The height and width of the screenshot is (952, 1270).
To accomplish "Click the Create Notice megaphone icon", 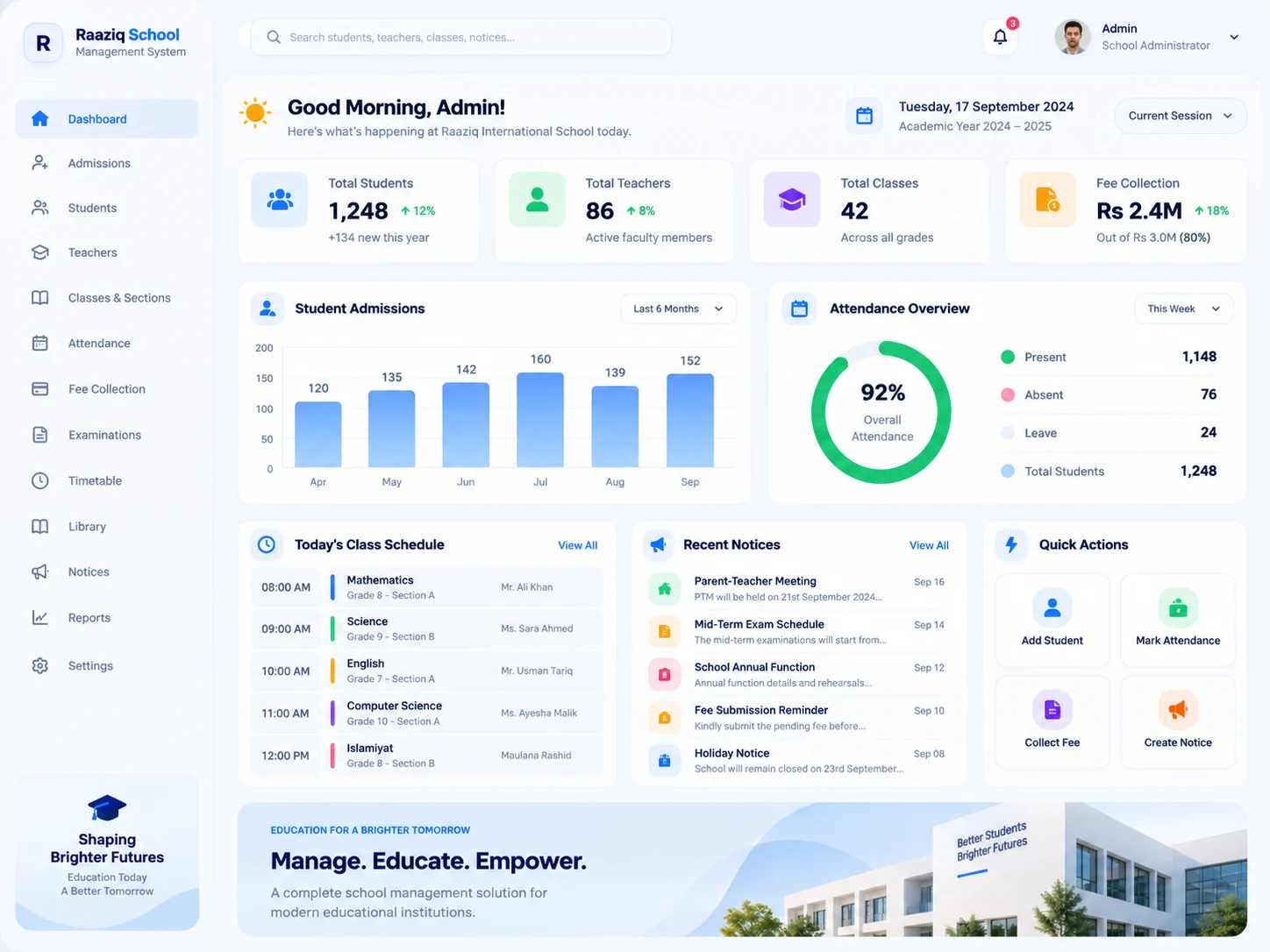I will click(1178, 709).
